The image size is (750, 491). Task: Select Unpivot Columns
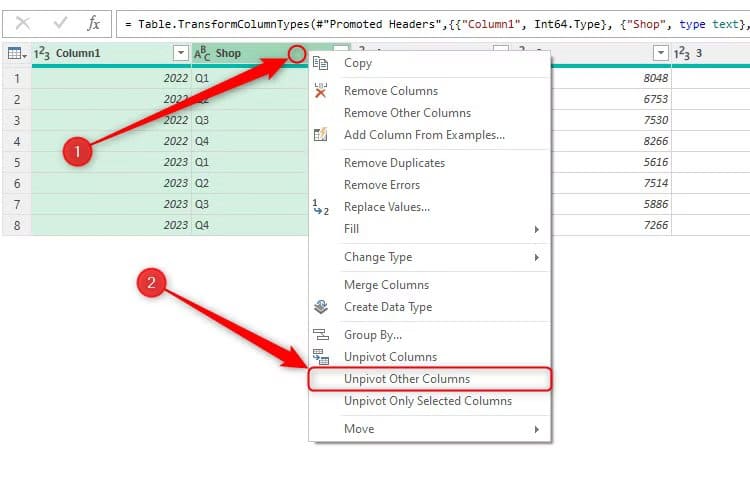tap(430, 357)
